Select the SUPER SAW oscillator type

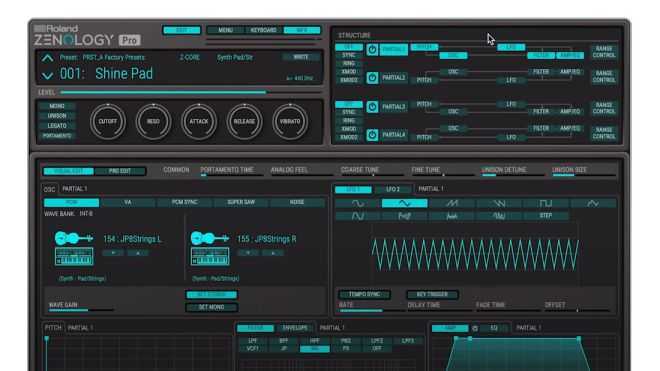241,203
